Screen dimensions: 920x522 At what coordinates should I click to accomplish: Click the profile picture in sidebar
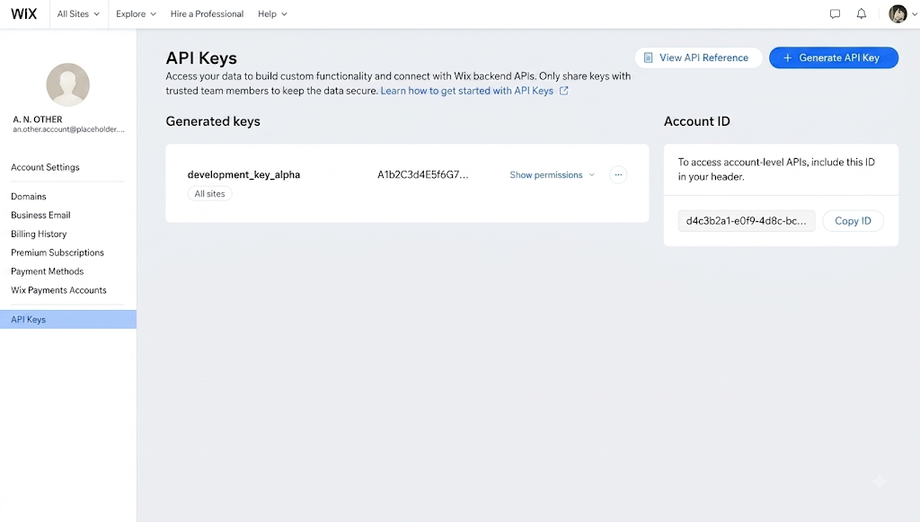pos(68,85)
